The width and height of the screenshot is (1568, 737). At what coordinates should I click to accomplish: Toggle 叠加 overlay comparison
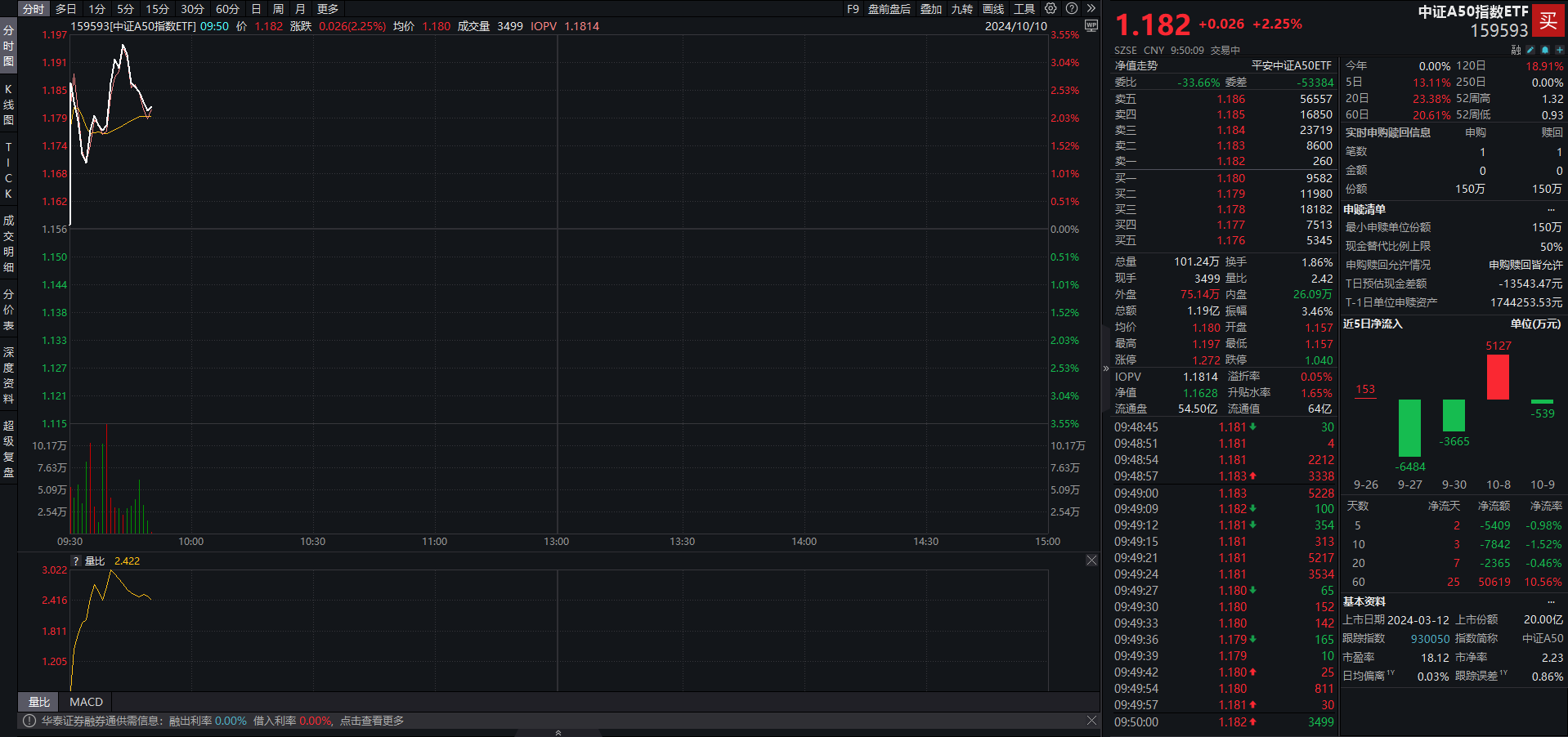pyautogui.click(x=931, y=9)
